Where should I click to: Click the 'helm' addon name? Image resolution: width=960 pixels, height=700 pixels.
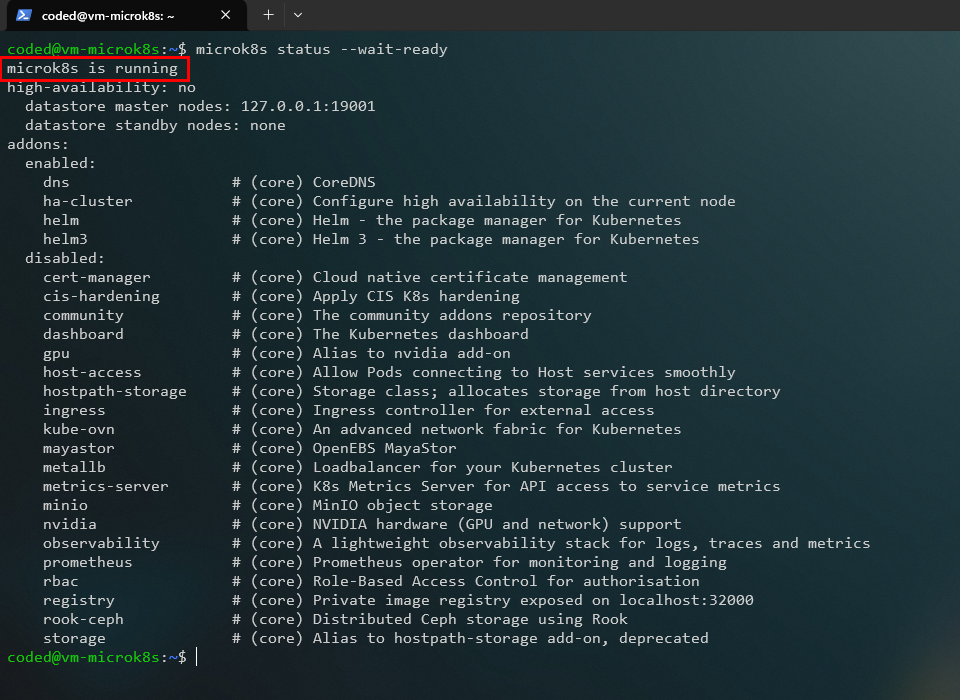(x=61, y=220)
